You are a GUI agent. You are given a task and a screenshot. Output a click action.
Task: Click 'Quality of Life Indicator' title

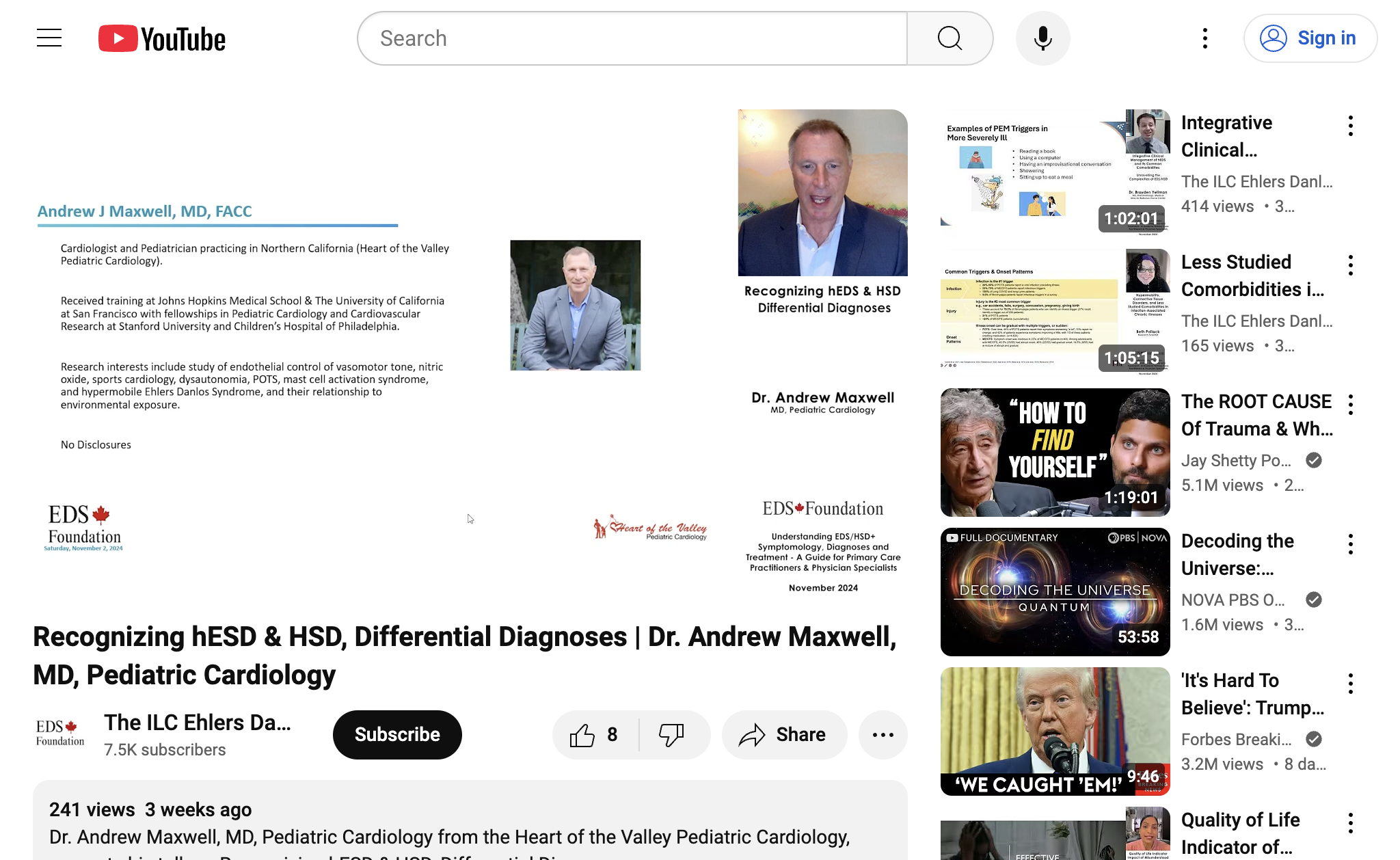[1240, 833]
